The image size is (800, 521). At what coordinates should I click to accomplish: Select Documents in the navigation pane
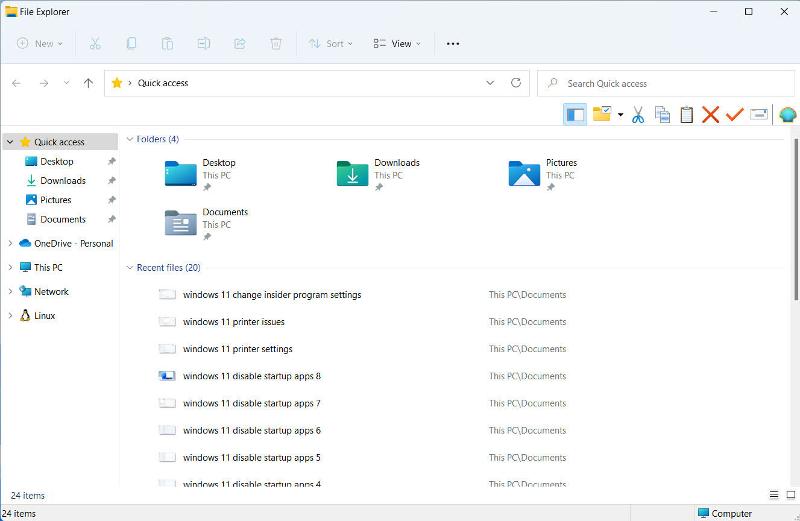point(63,219)
